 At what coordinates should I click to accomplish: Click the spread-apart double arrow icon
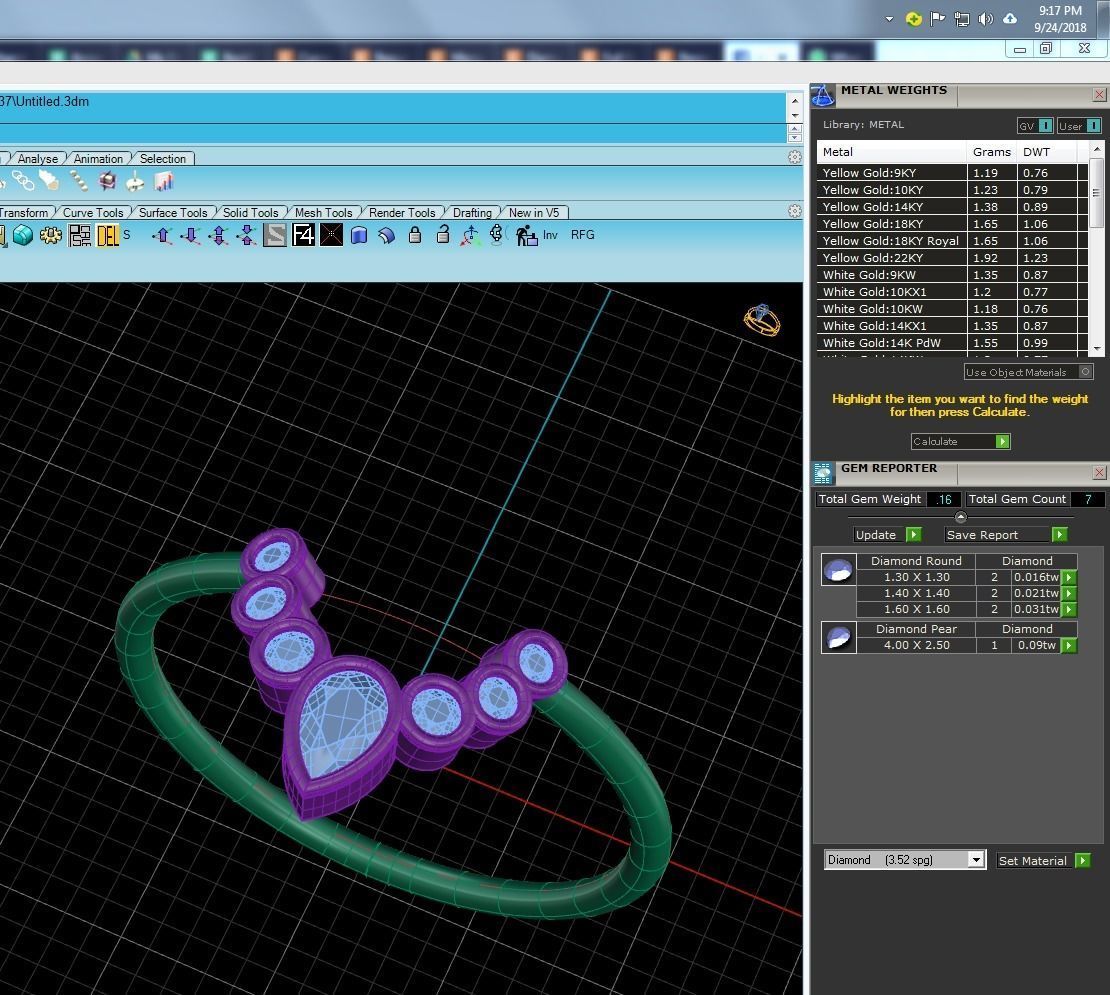coord(219,235)
